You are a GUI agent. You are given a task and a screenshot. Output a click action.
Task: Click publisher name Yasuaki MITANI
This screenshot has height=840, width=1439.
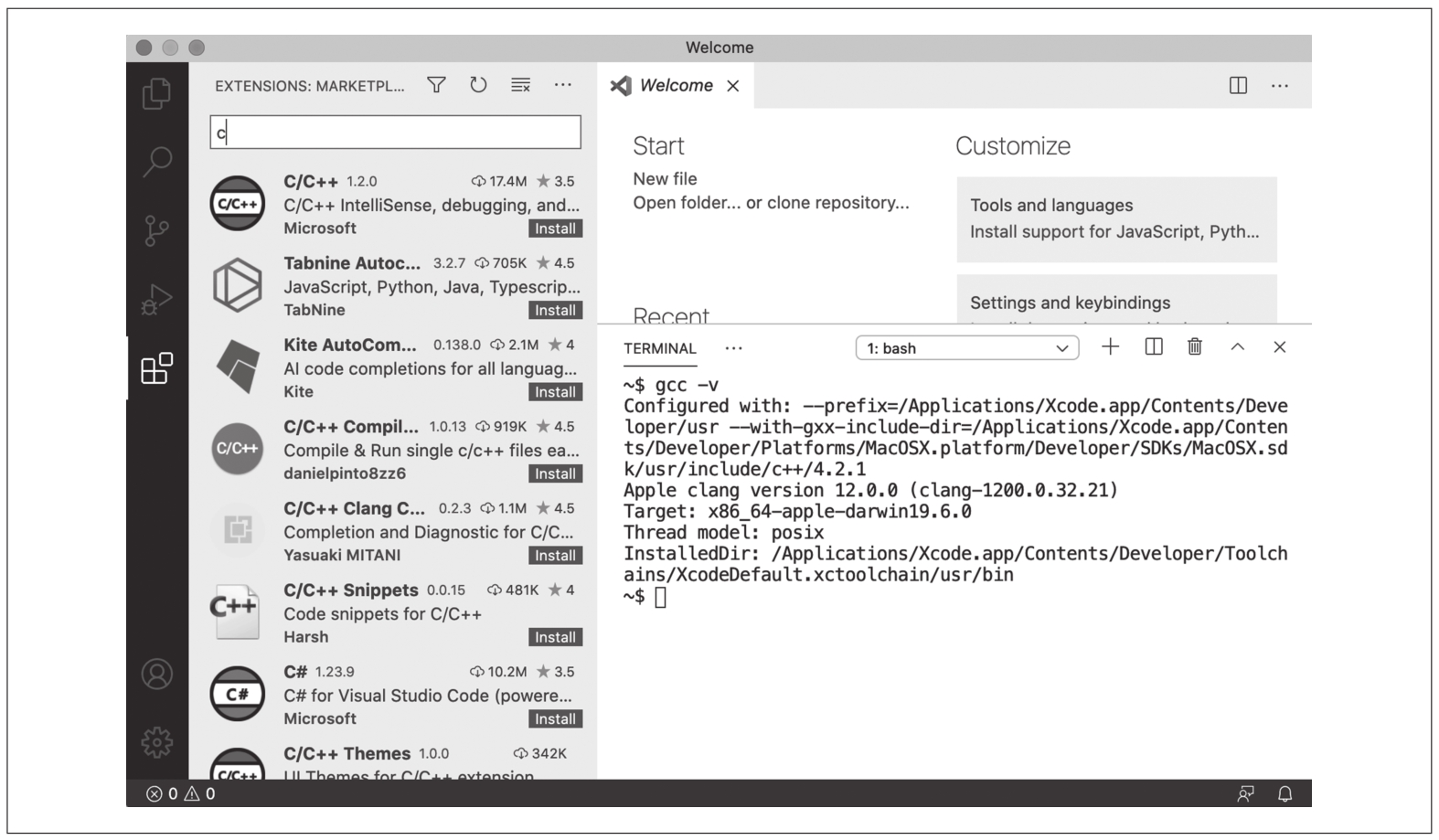(342, 556)
